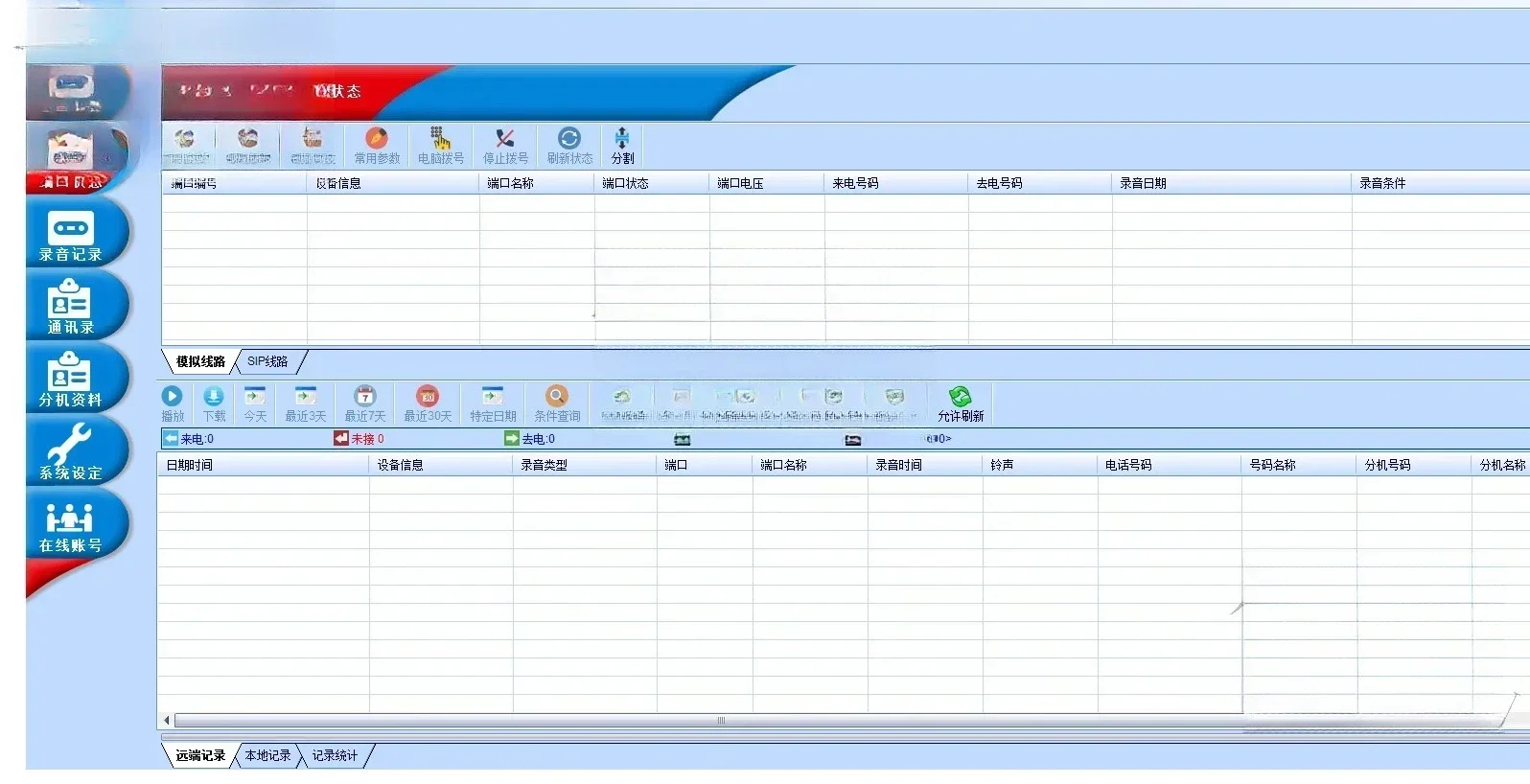This screenshot has height=784, width=1530.
Task: Click the horizontal scrollbar left arrow
Action: (167, 721)
